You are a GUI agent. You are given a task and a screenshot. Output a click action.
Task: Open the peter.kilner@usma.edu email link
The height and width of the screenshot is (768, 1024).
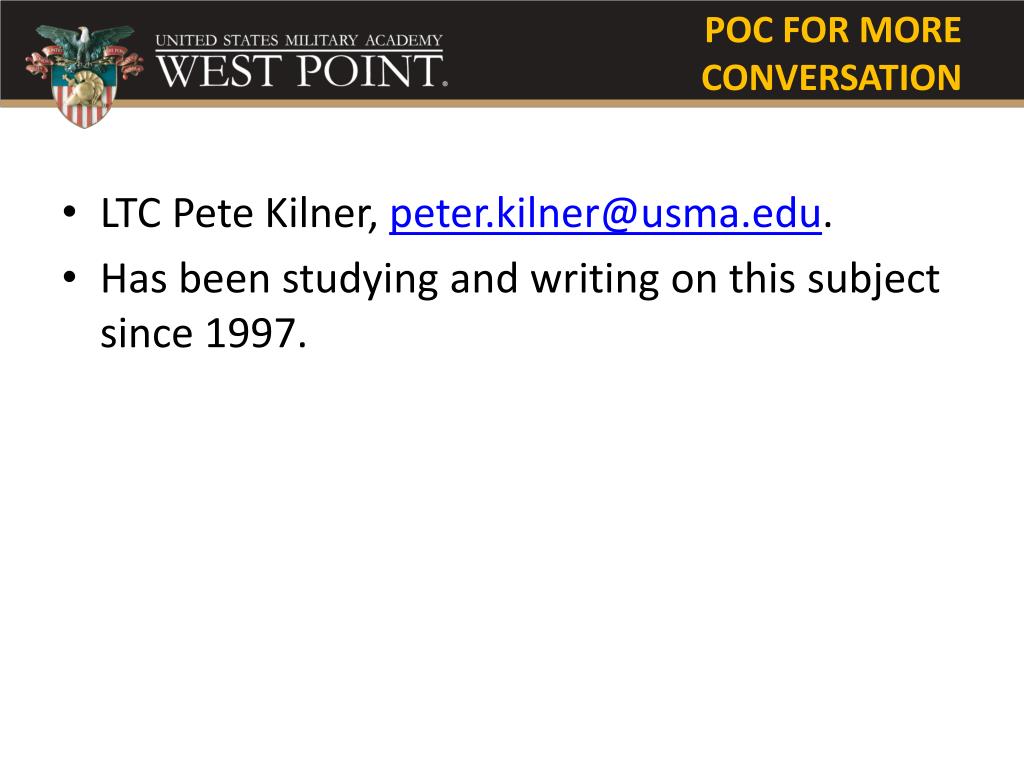605,214
